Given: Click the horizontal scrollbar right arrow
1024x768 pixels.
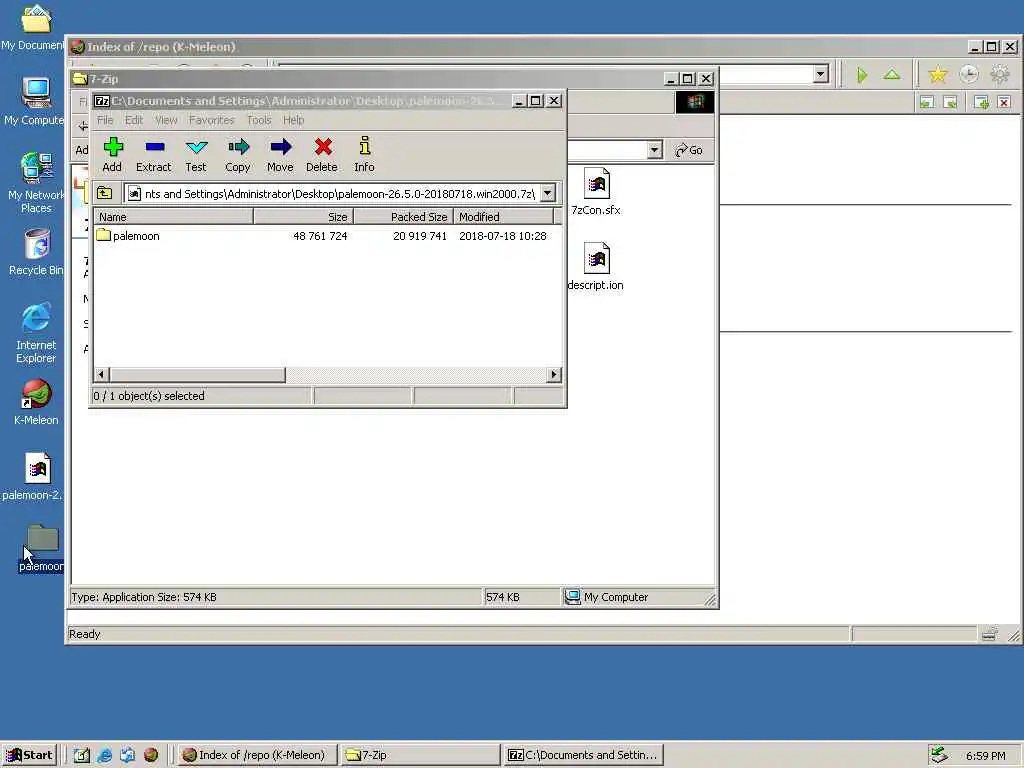Looking at the screenshot, I should pyautogui.click(x=554, y=374).
